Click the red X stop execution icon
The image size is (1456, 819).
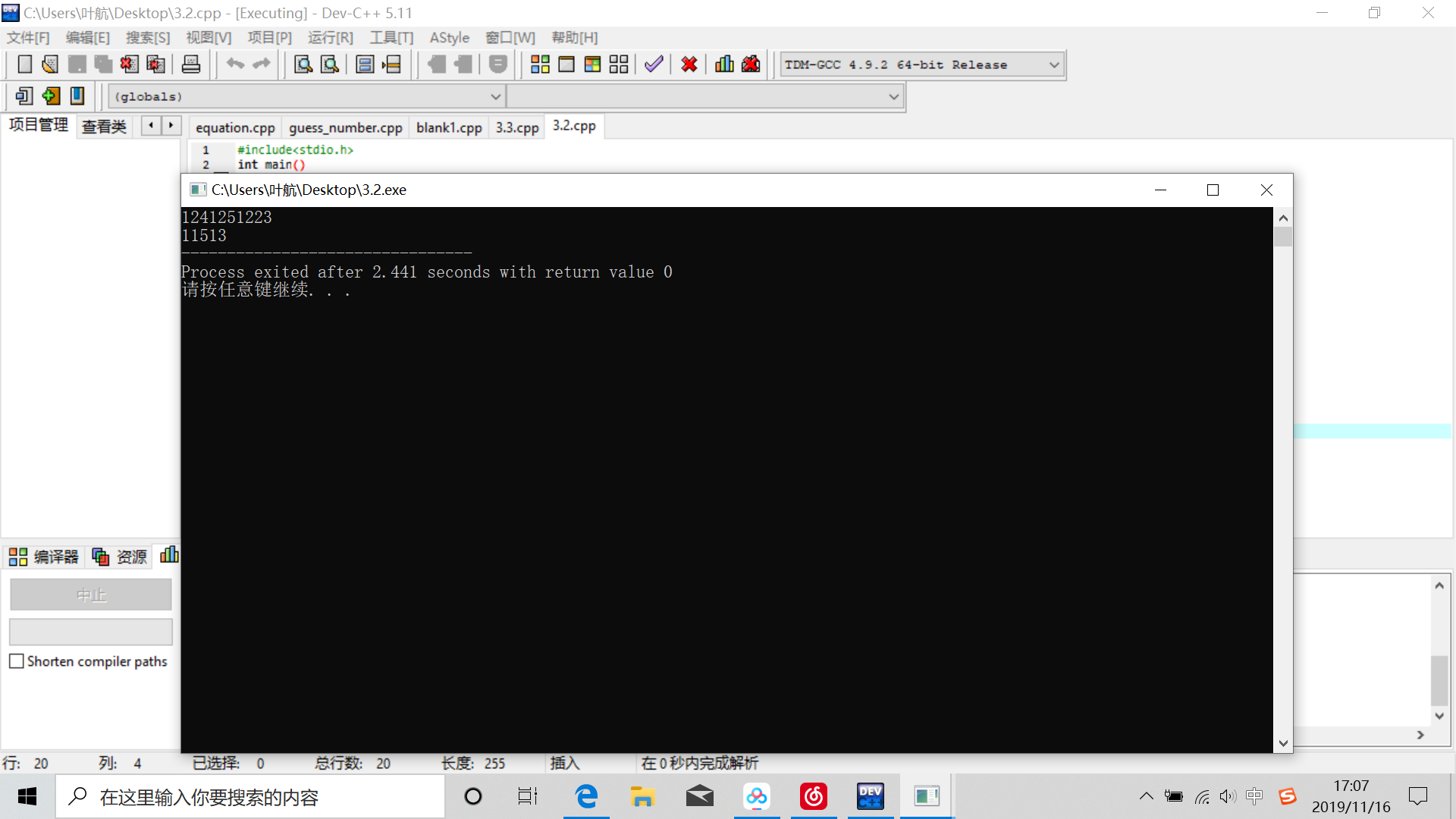point(689,64)
